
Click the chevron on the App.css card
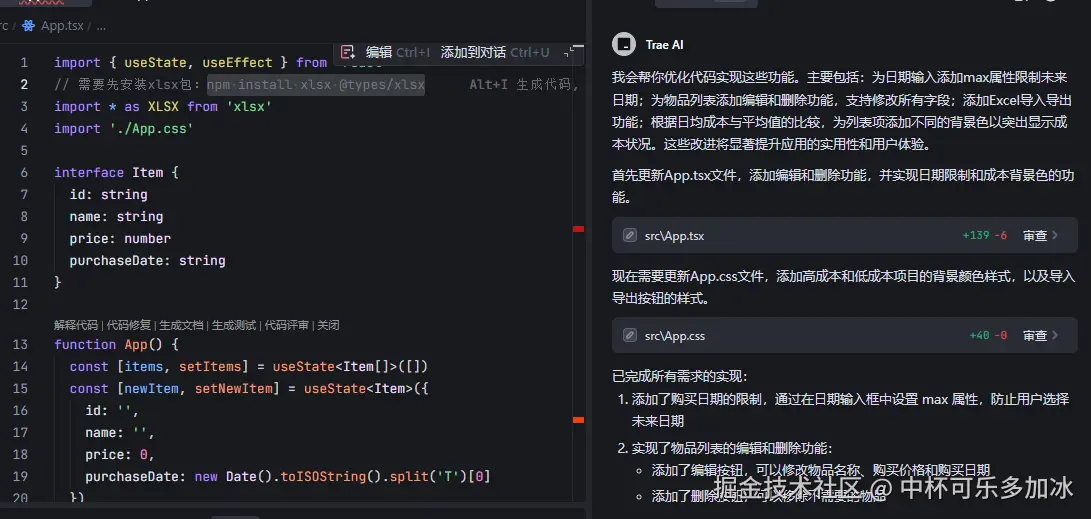click(x=1056, y=335)
